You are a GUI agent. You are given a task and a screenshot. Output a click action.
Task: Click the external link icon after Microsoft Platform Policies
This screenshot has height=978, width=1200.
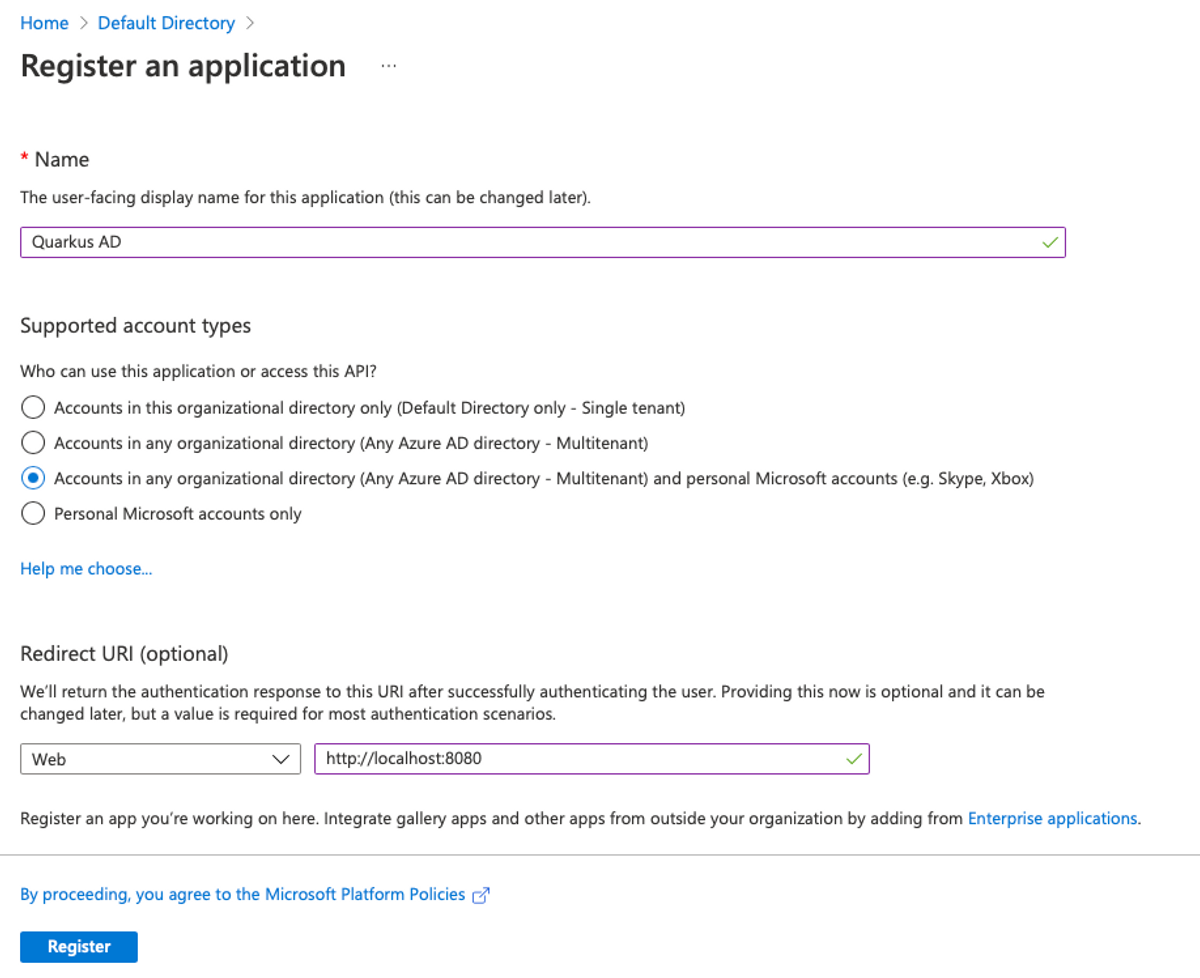click(x=480, y=895)
